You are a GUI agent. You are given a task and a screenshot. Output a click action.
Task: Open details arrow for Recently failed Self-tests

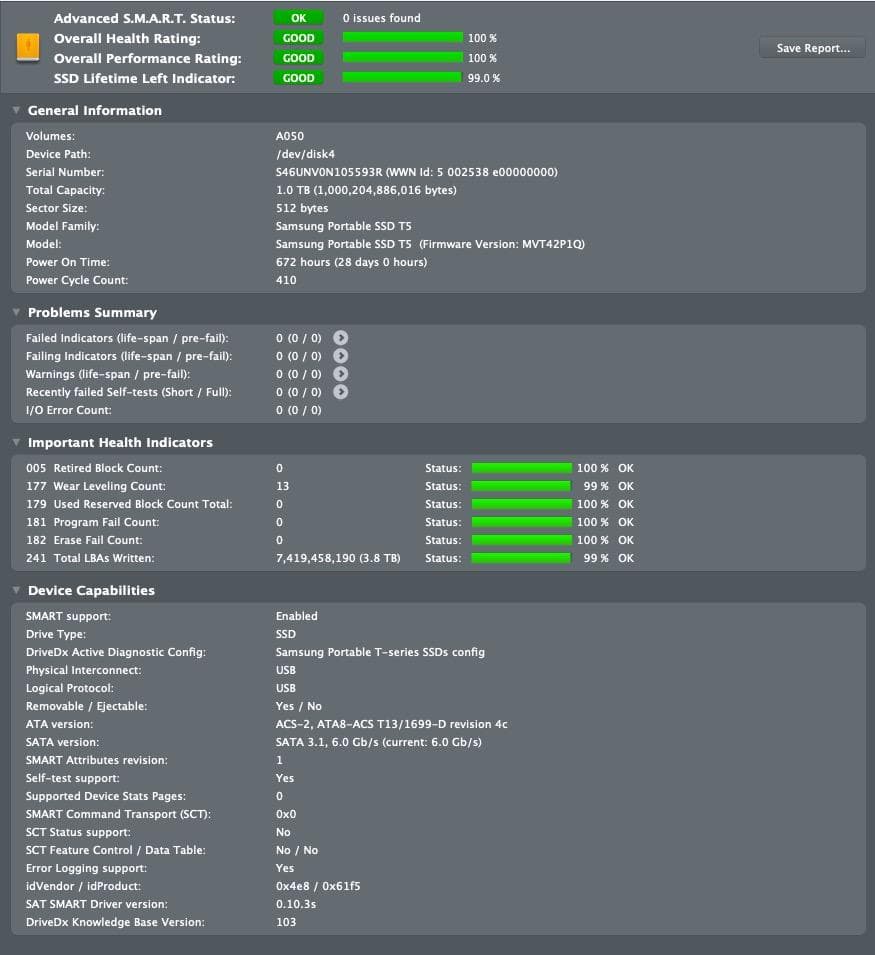pyautogui.click(x=341, y=392)
